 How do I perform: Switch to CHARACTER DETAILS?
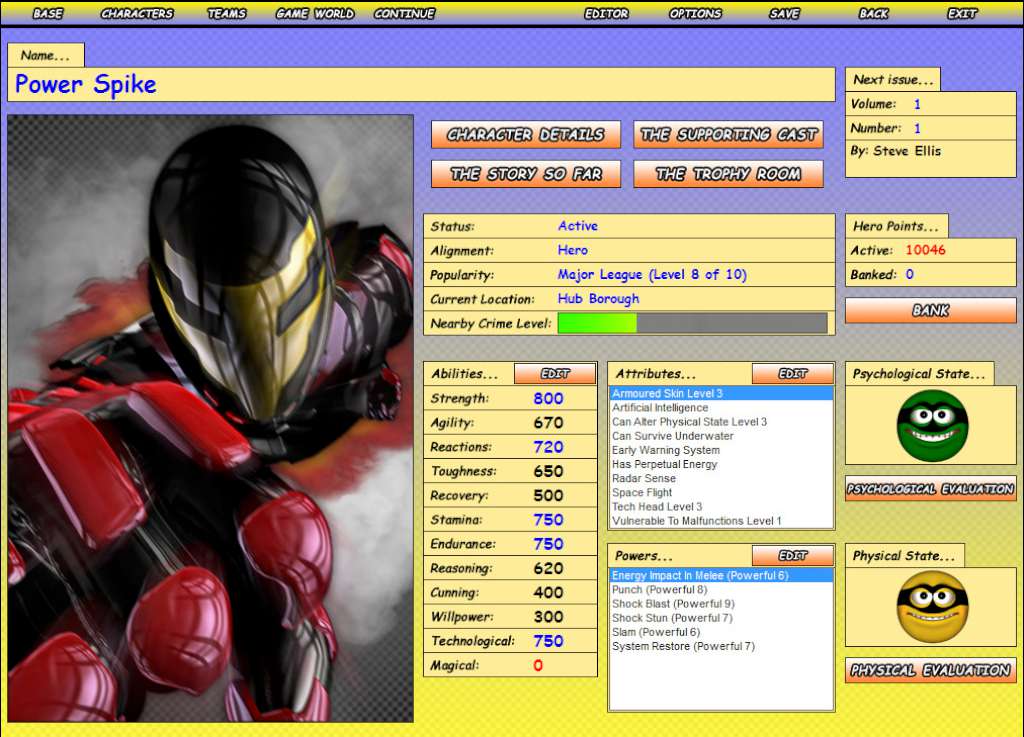point(526,135)
